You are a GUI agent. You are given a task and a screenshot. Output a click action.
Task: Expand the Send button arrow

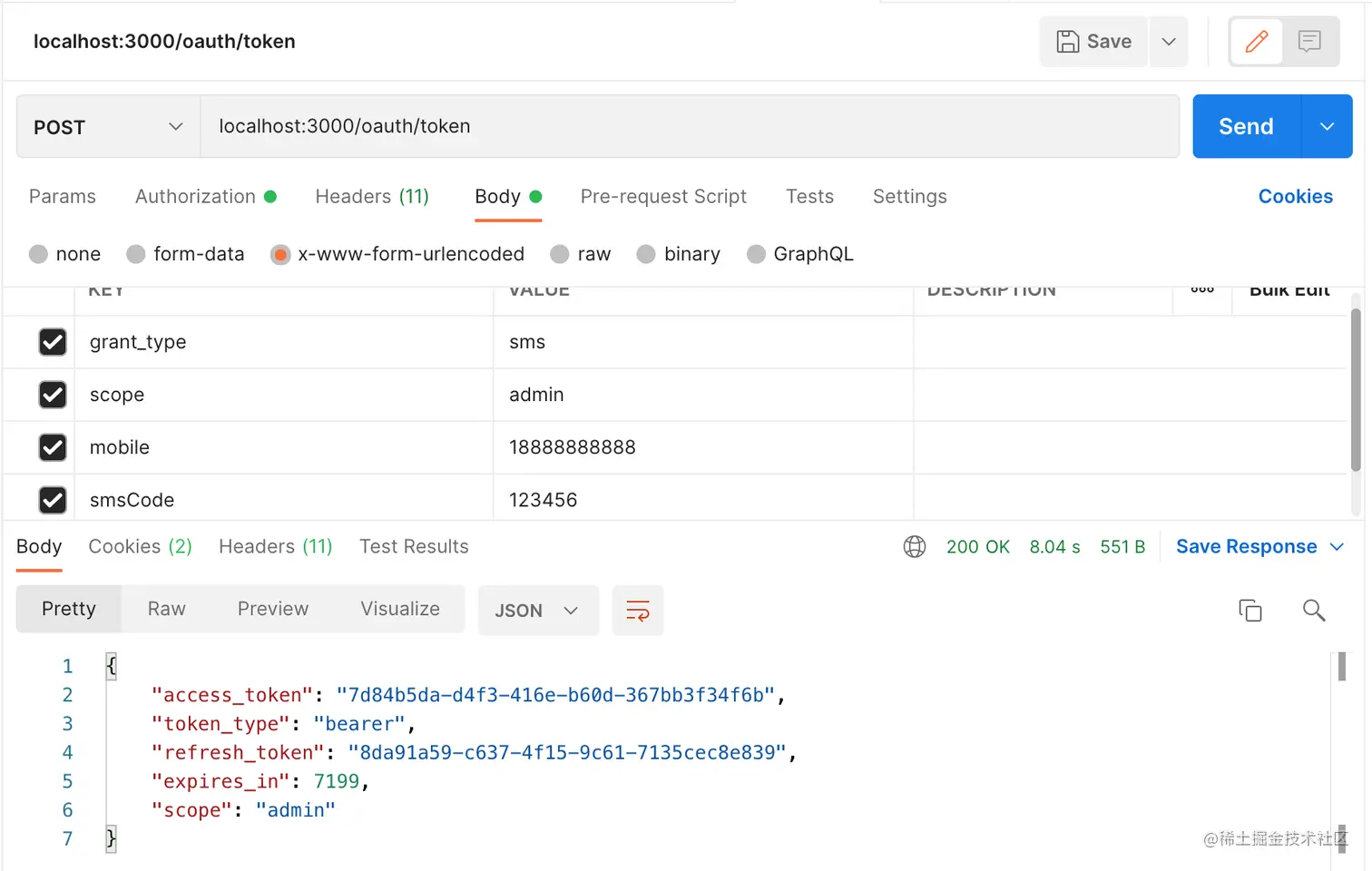click(x=1327, y=127)
